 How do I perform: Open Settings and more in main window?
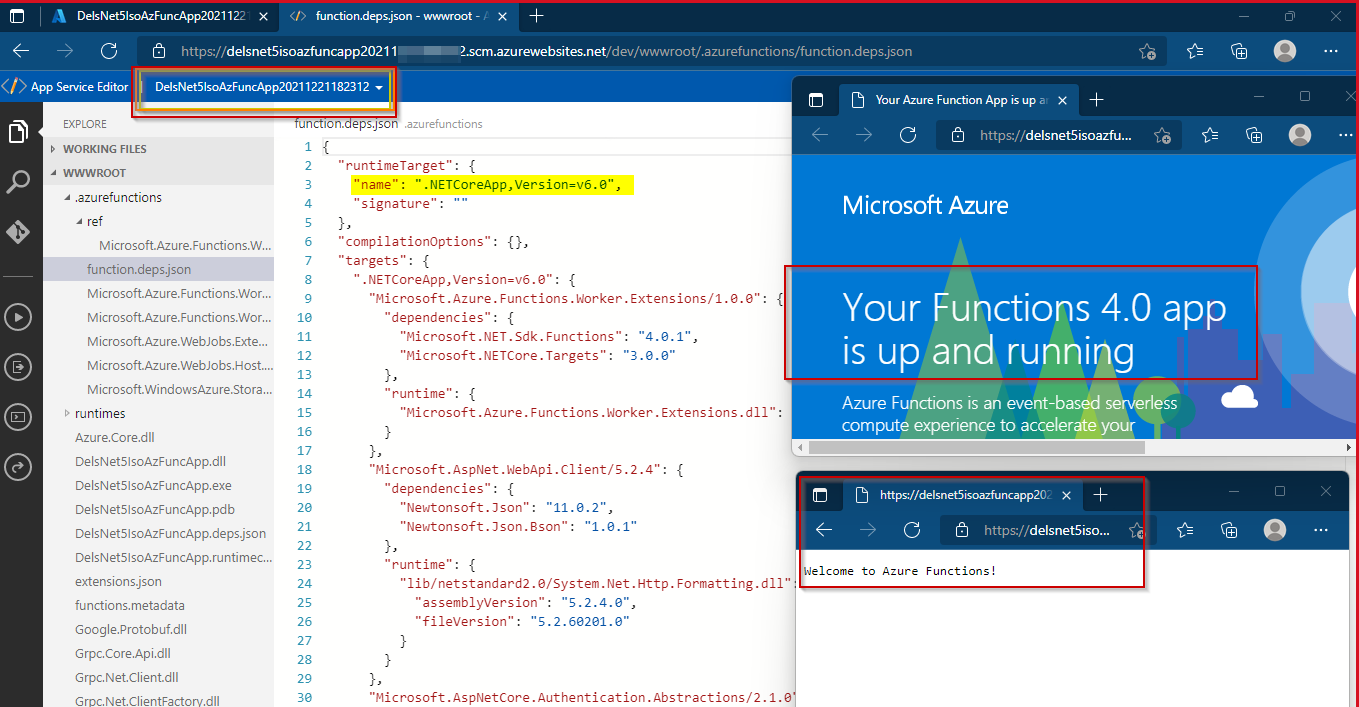[x=1330, y=51]
